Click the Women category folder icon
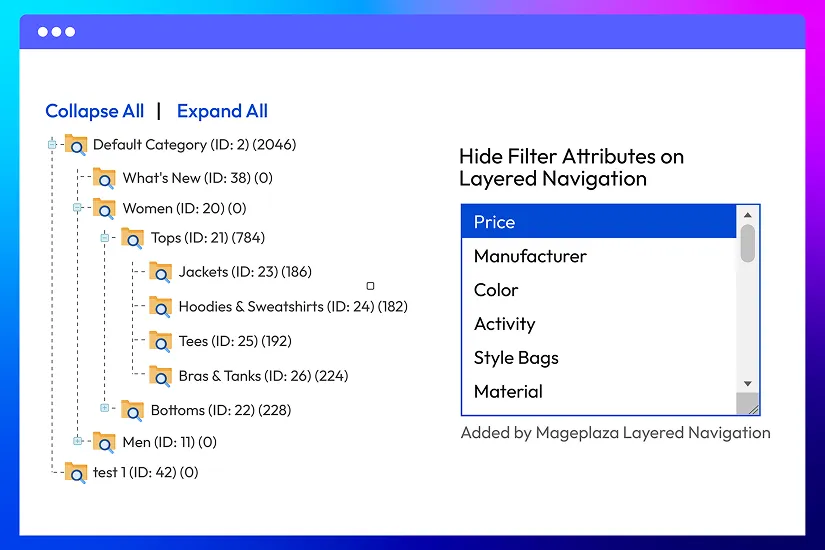 coord(104,209)
